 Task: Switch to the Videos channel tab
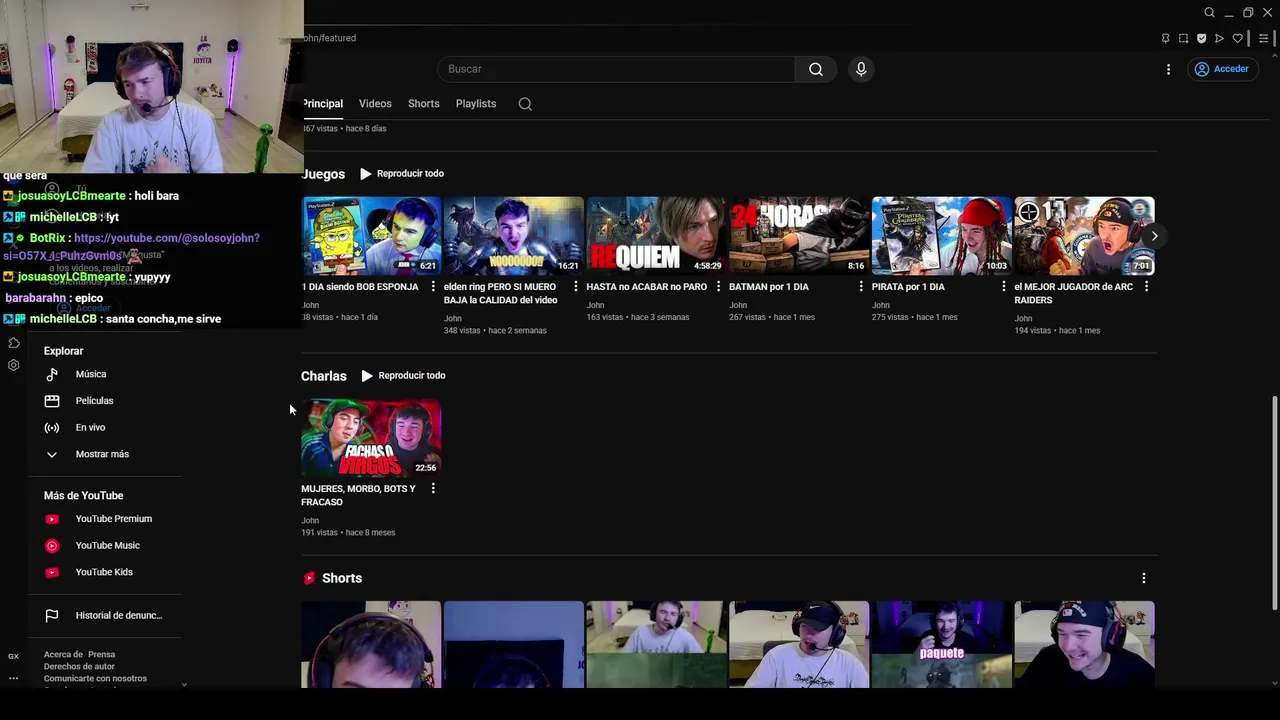click(x=375, y=104)
